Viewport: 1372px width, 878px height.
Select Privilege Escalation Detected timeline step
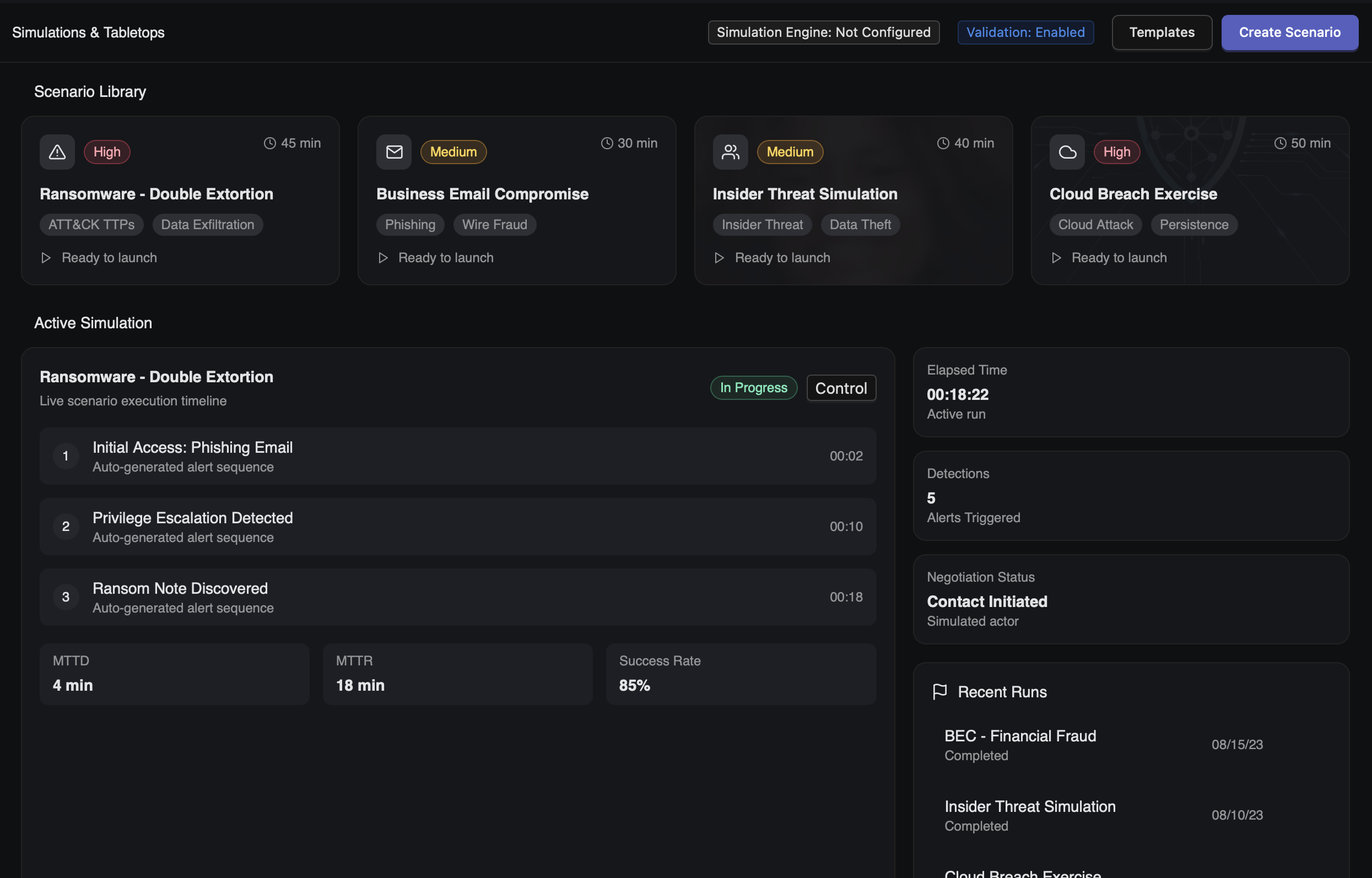(x=457, y=526)
